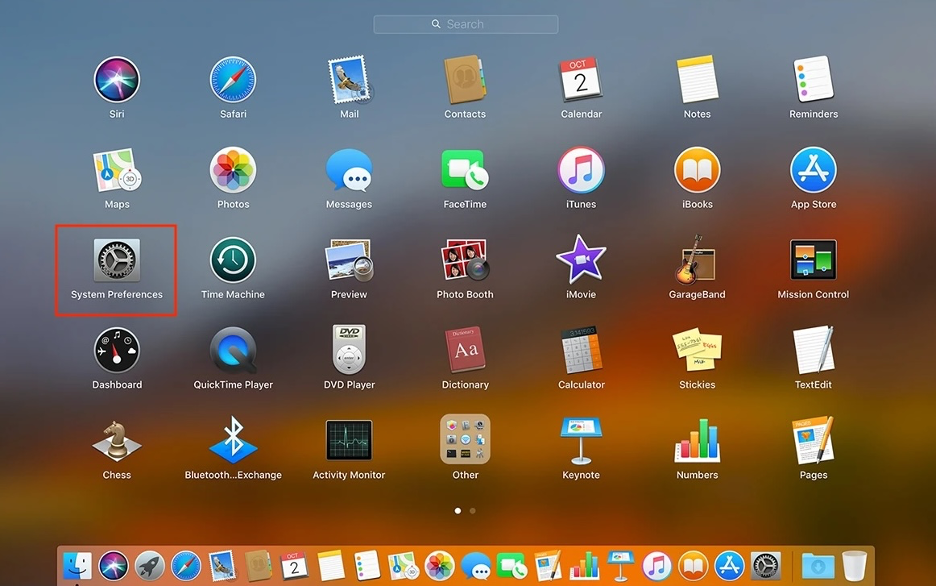Expand the Other apps folder
936x586 pixels.
point(465,439)
